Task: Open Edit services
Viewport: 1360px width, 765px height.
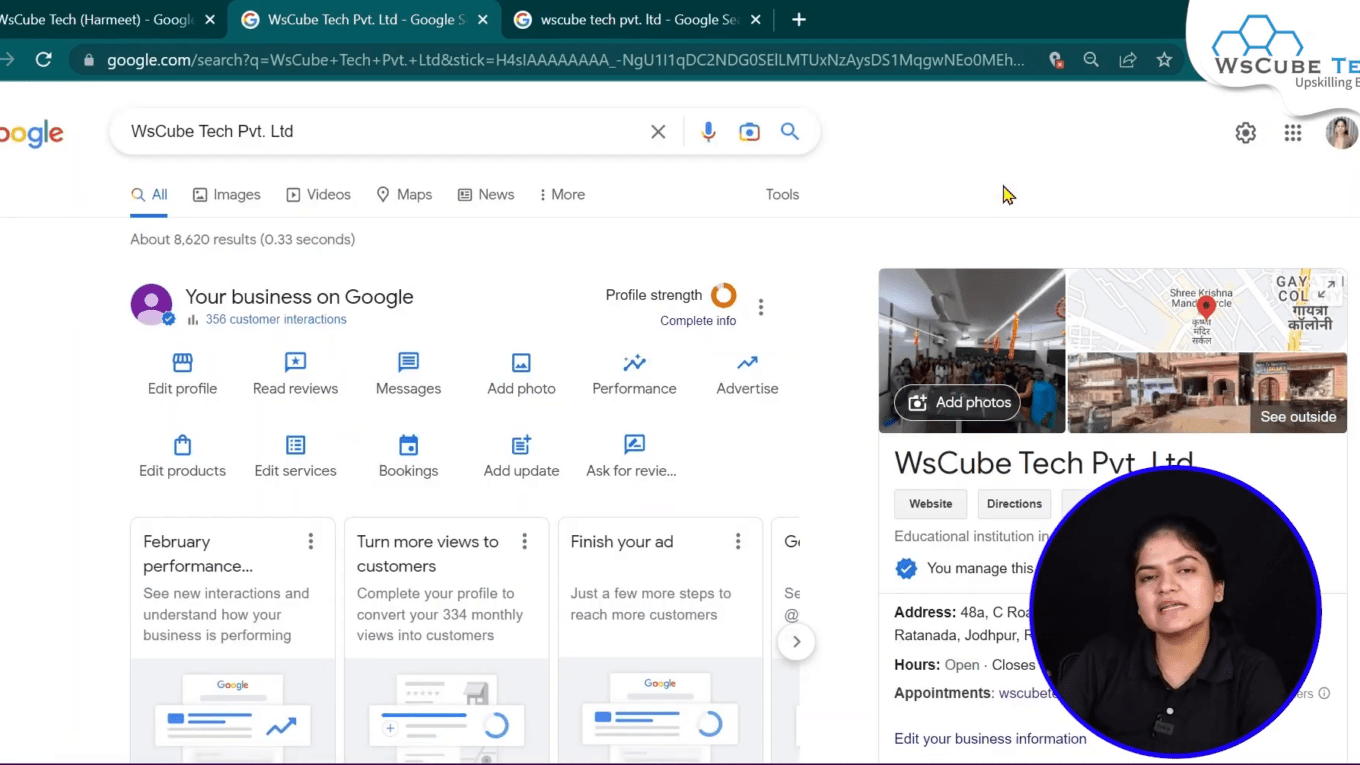Action: tap(295, 456)
